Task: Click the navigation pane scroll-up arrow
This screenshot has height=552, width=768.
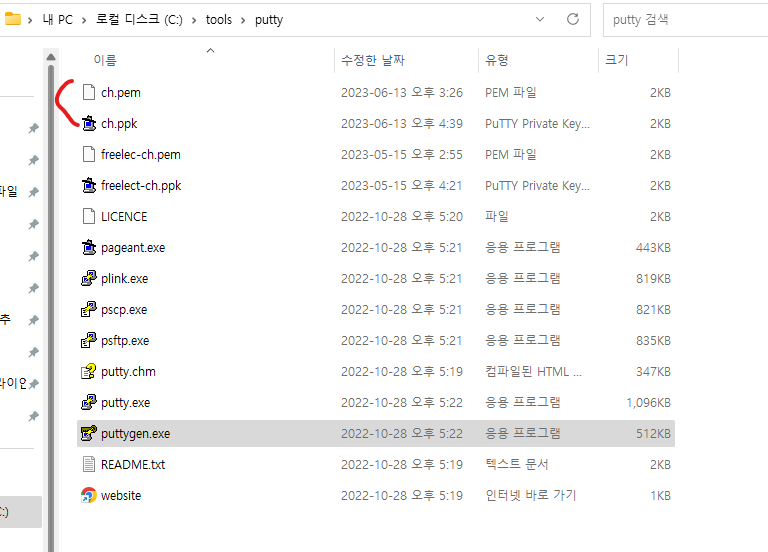Action: click(x=51, y=57)
